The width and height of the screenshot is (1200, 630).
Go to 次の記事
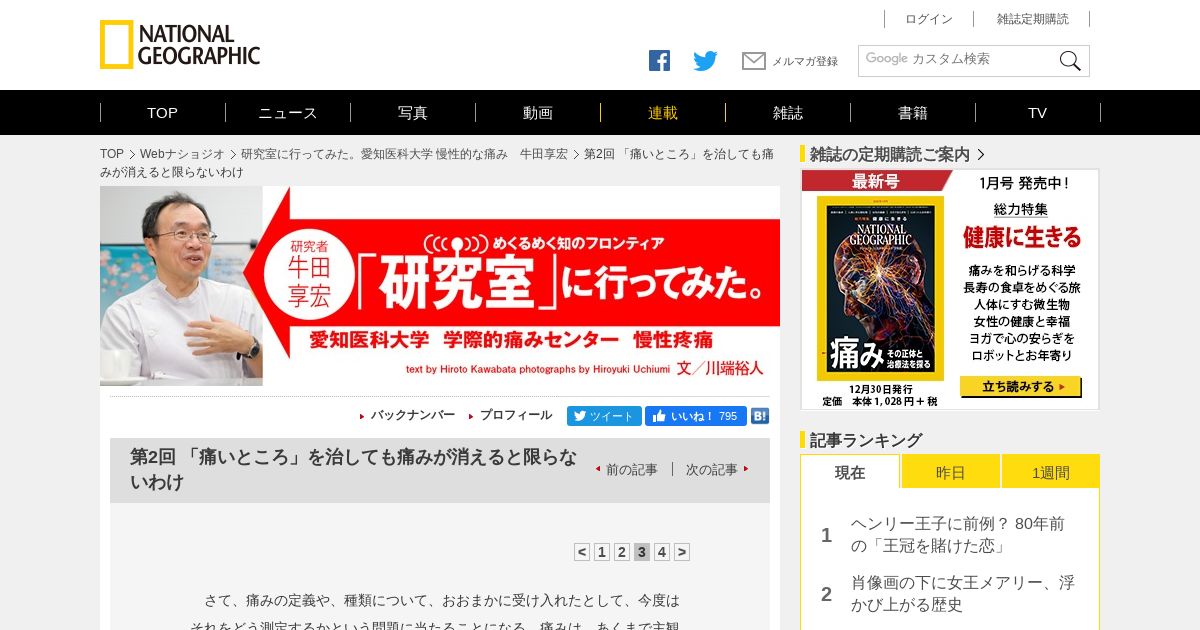[712, 469]
